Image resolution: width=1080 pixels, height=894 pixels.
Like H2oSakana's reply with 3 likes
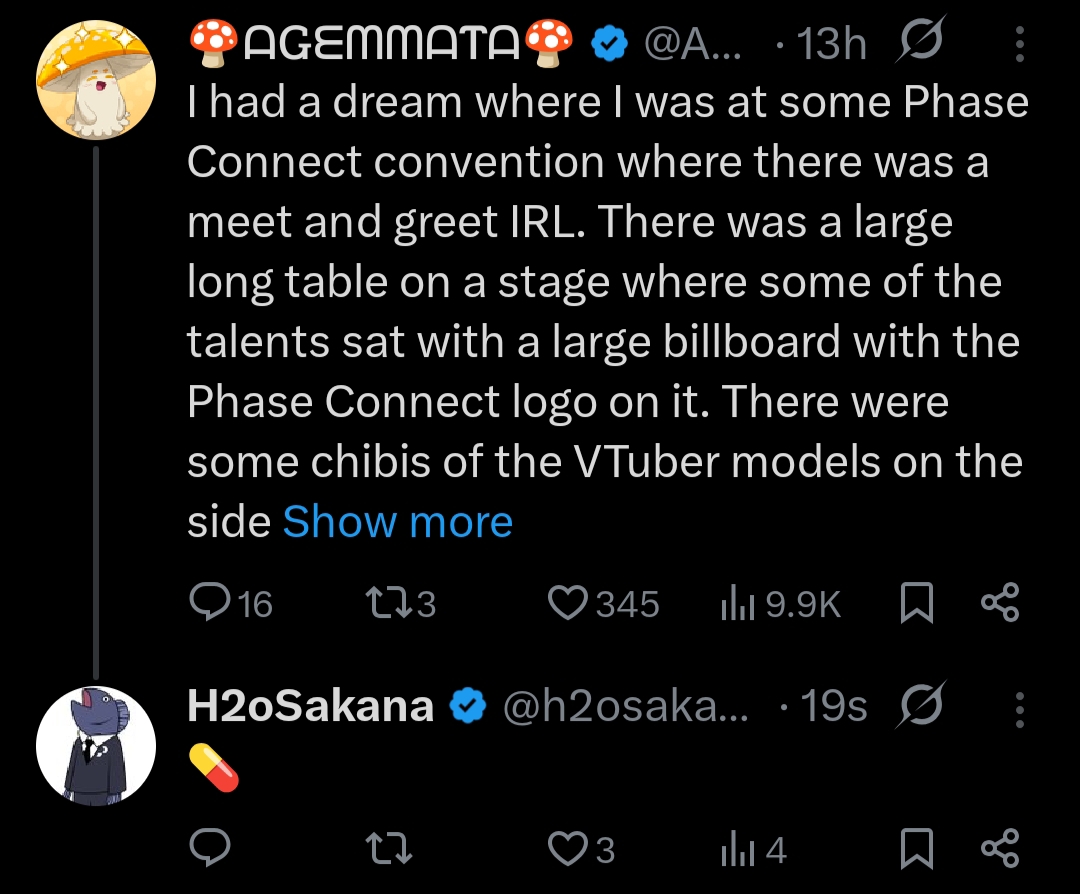[x=568, y=849]
